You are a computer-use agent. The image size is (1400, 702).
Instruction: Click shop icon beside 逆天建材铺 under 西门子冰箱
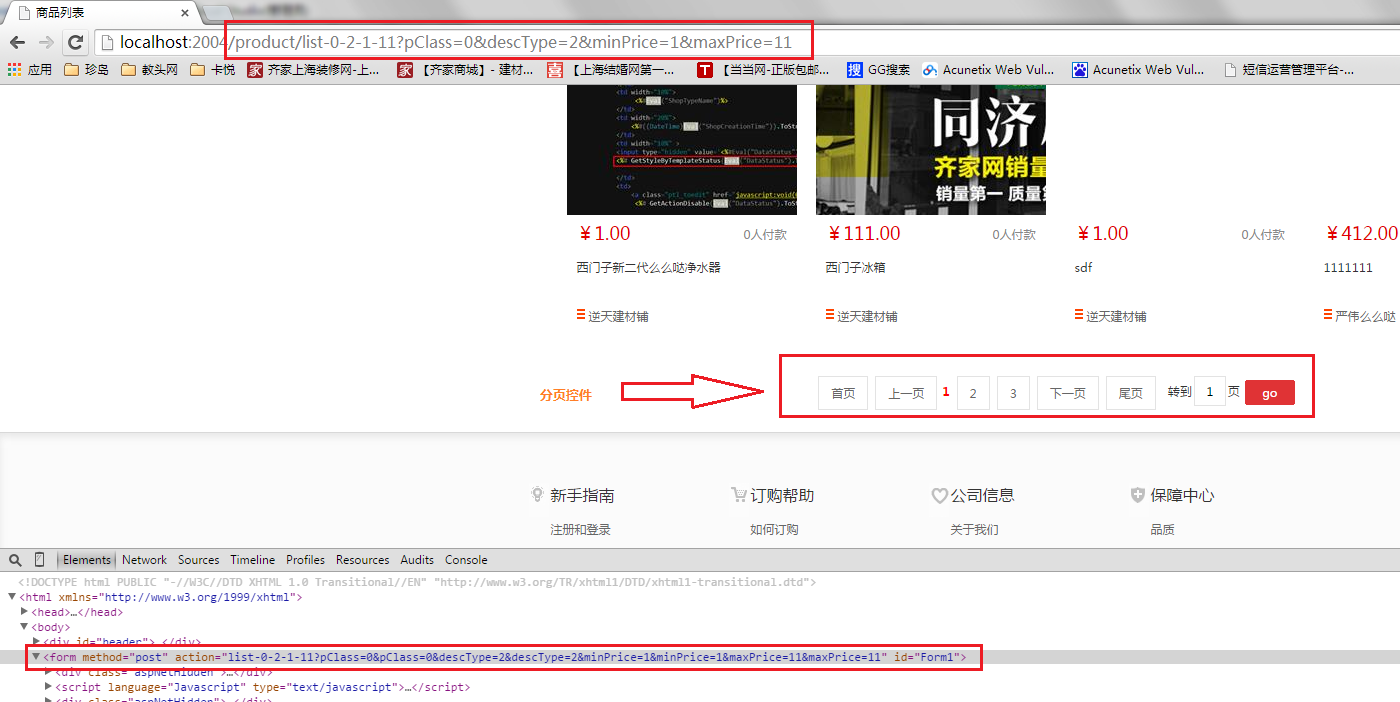830,315
